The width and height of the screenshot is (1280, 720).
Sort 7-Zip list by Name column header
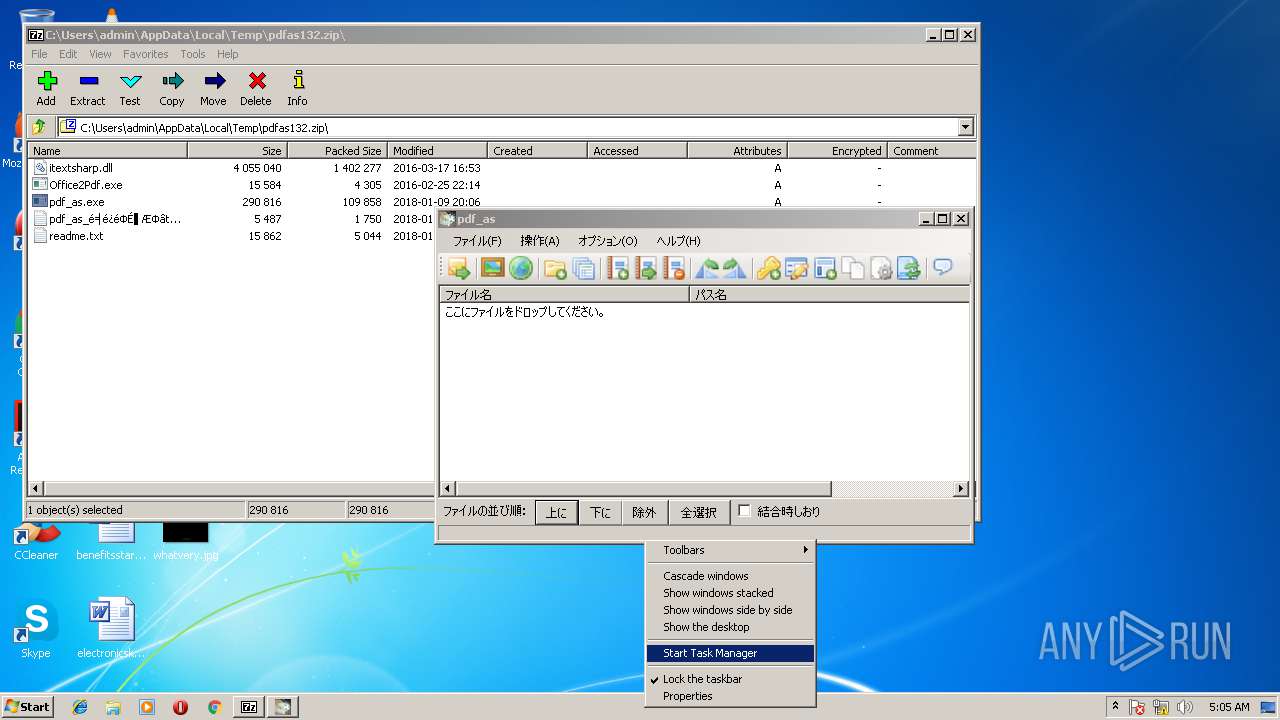(x=108, y=151)
